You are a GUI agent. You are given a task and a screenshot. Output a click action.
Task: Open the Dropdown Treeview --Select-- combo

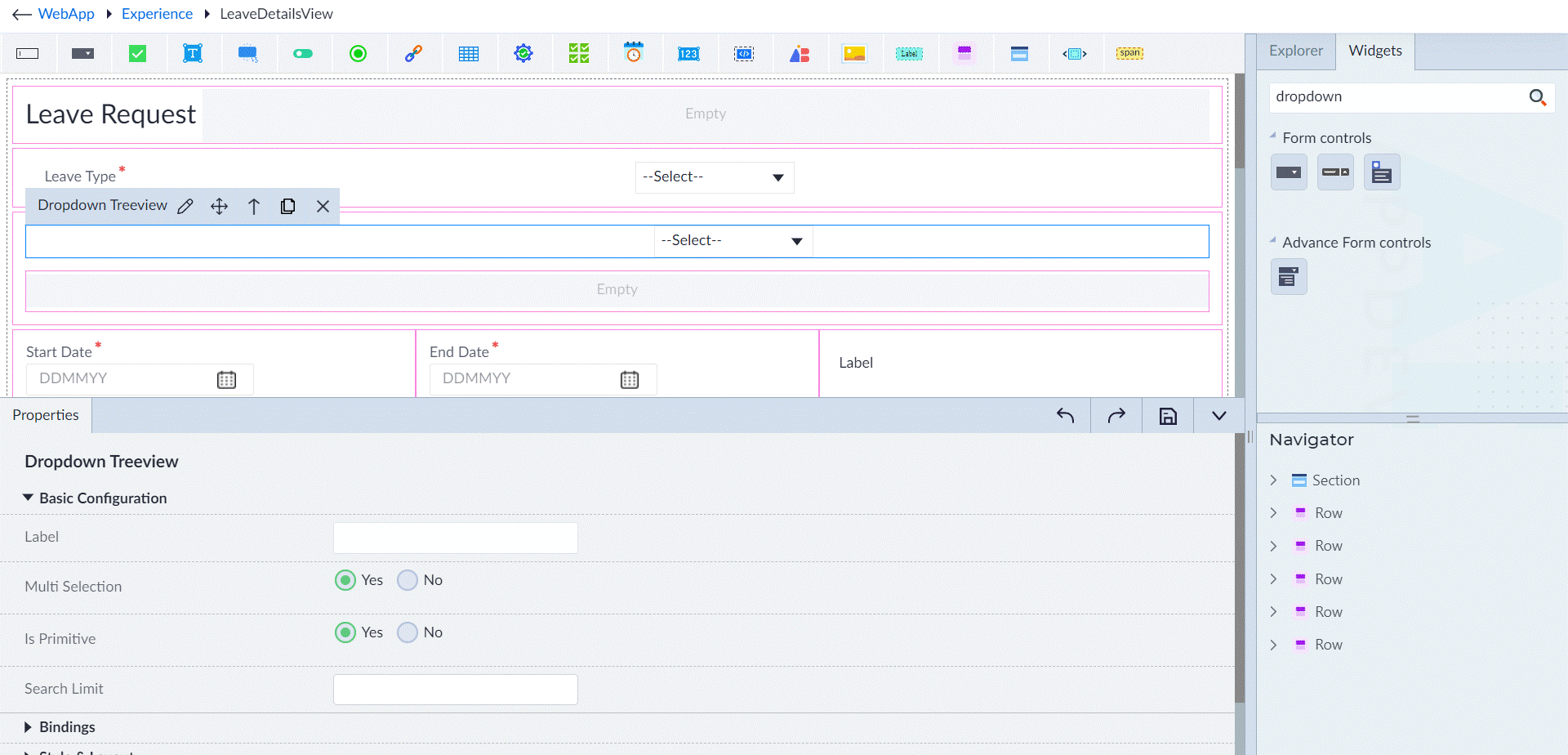pyautogui.click(x=733, y=241)
